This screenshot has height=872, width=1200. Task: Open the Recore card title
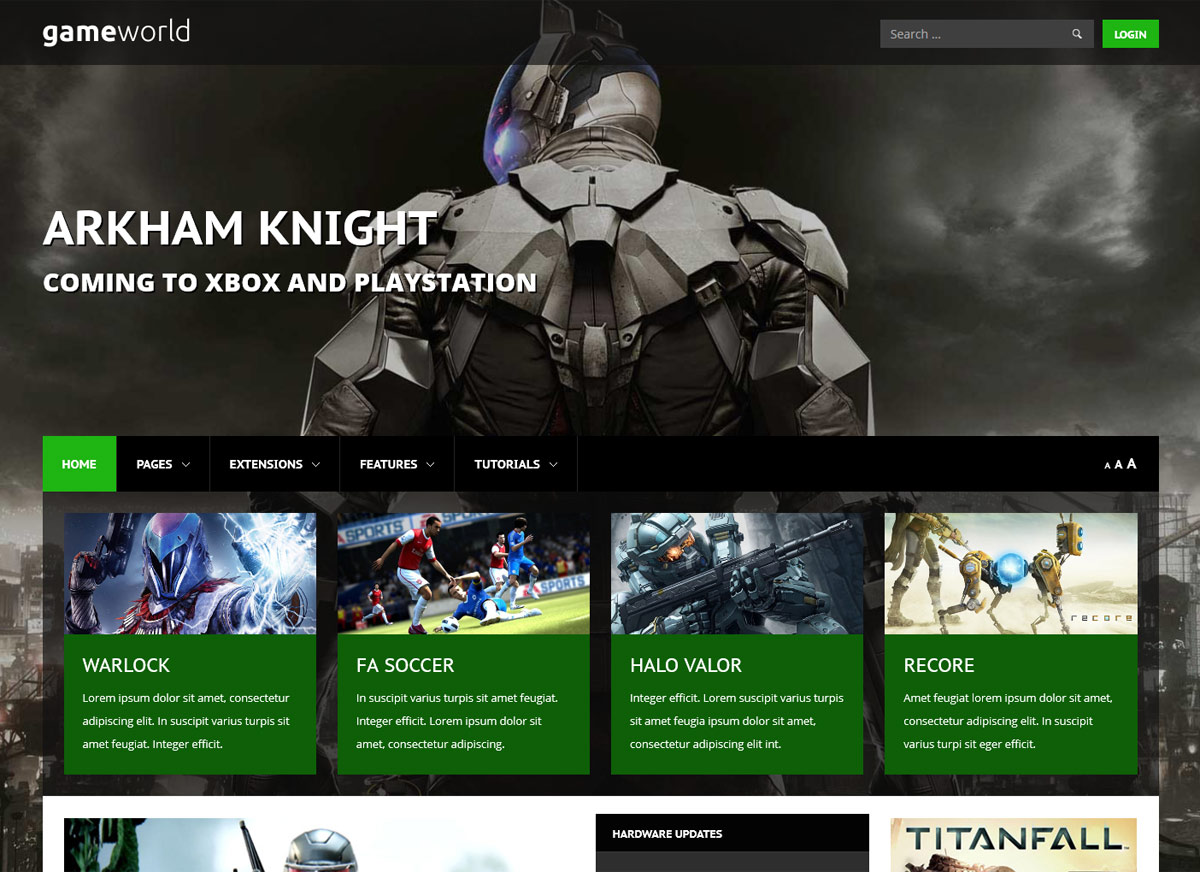coord(939,665)
